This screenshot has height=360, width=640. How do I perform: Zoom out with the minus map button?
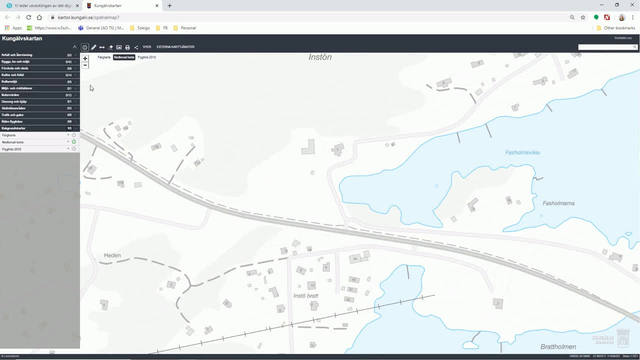point(85,65)
